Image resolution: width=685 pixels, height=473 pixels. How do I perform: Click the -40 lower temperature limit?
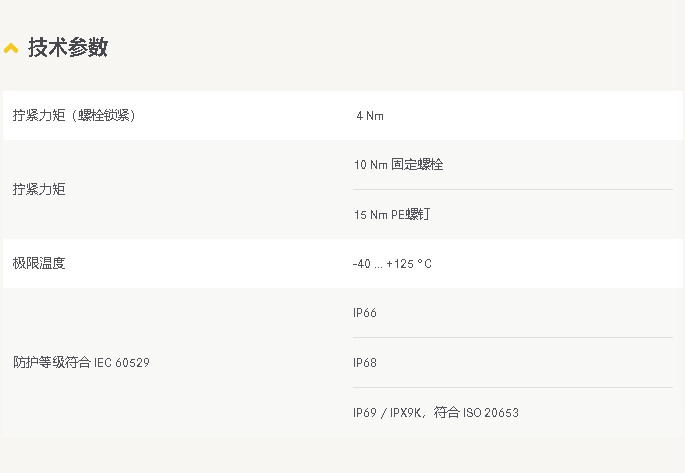tap(361, 264)
